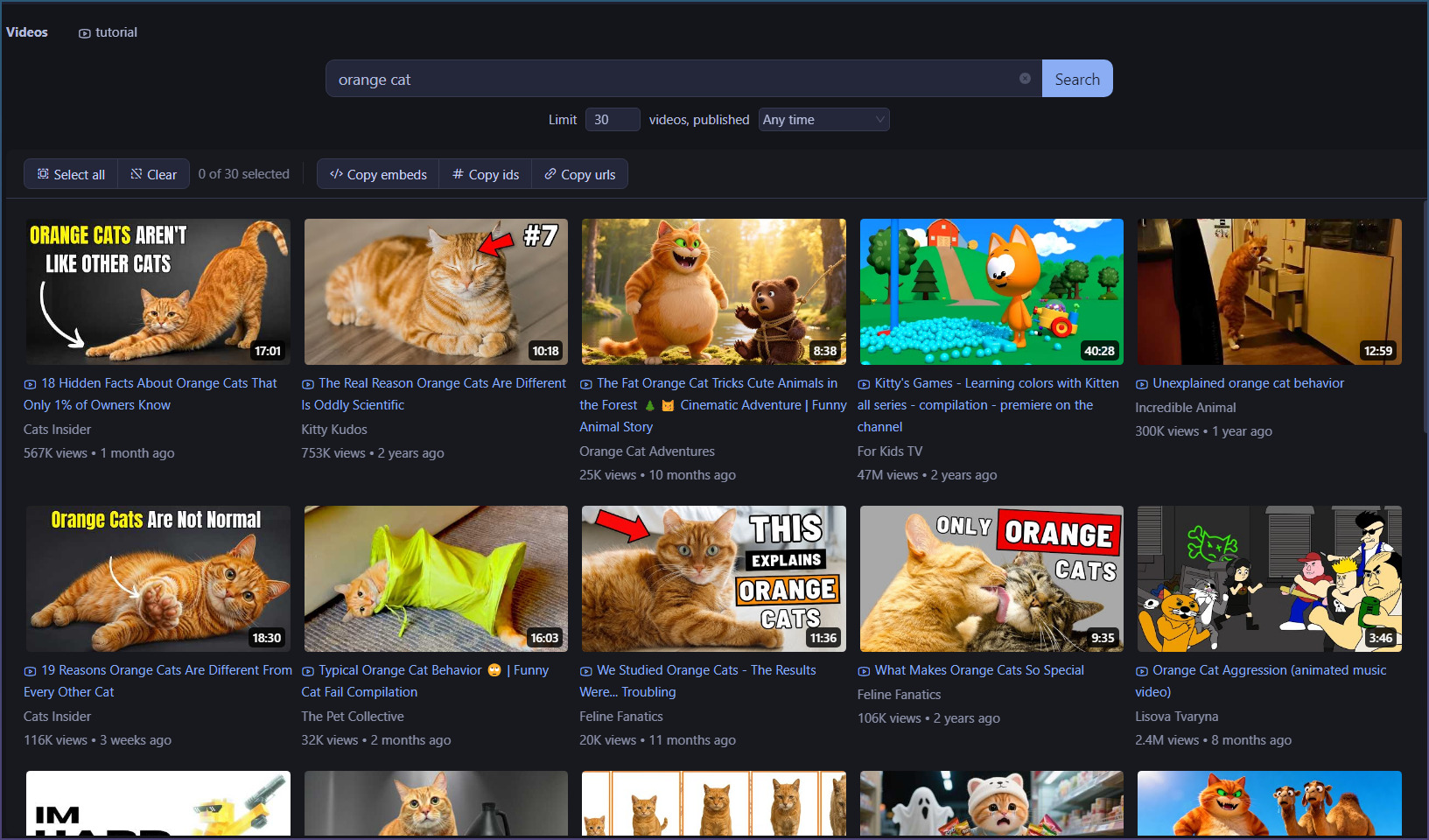This screenshot has height=840, width=1429.
Task: Select the 'This Explains Orange Cats' thumbnail
Action: (x=714, y=578)
